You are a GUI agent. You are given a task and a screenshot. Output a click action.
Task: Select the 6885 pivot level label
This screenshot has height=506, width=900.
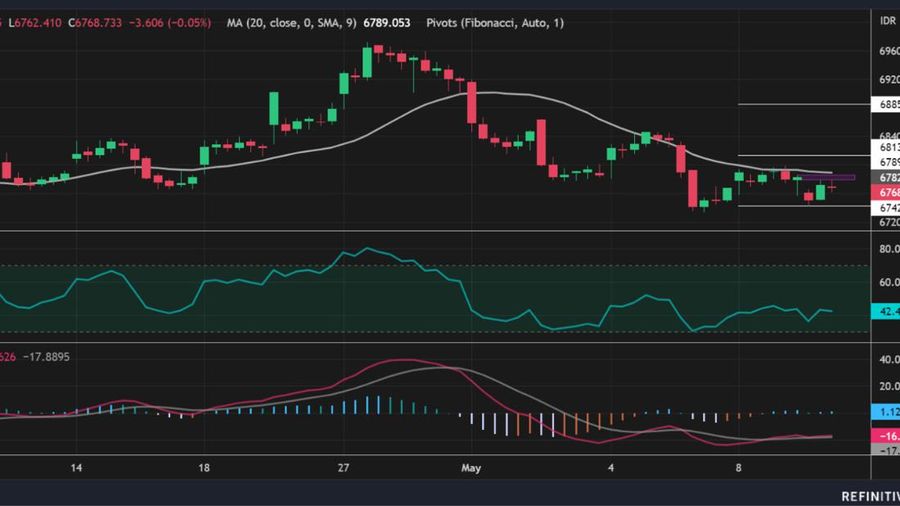[886, 104]
